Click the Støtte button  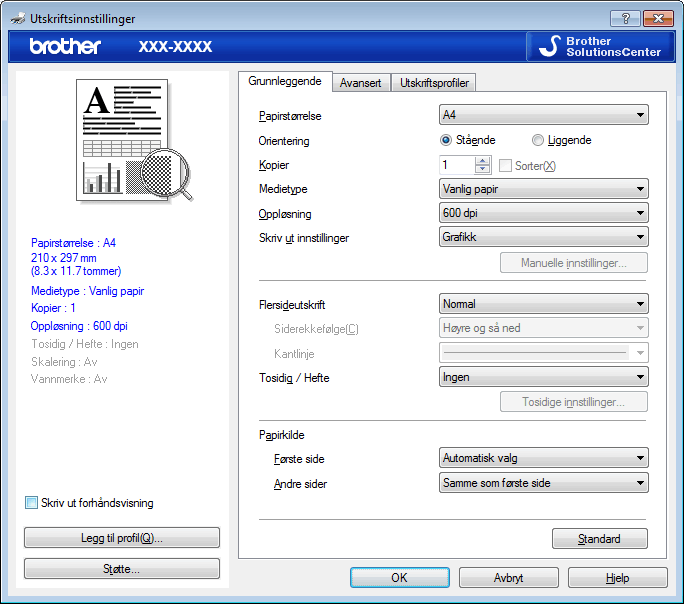pyautogui.click(x=122, y=569)
